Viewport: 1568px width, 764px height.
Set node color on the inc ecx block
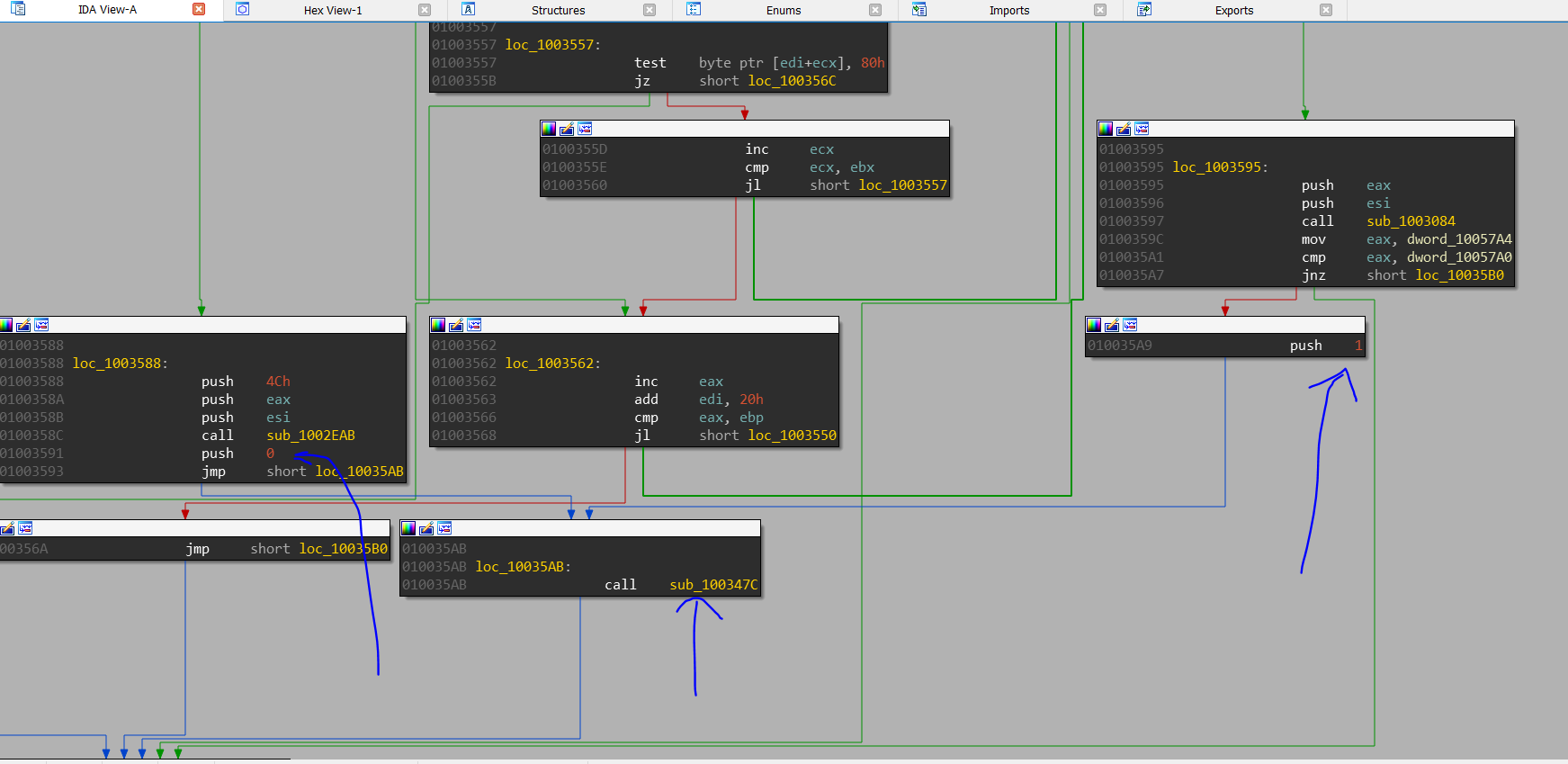pos(549,129)
